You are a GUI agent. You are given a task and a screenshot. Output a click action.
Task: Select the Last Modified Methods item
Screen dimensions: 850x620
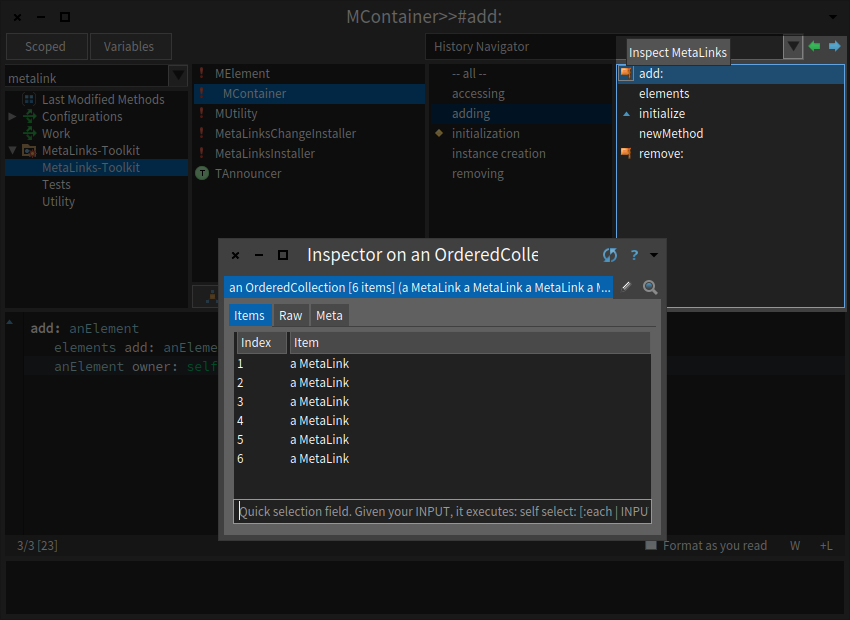[96, 99]
